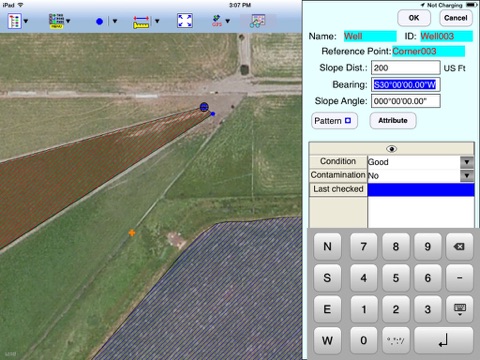
Task: Tap the backspace key on keypad
Action: point(460,247)
